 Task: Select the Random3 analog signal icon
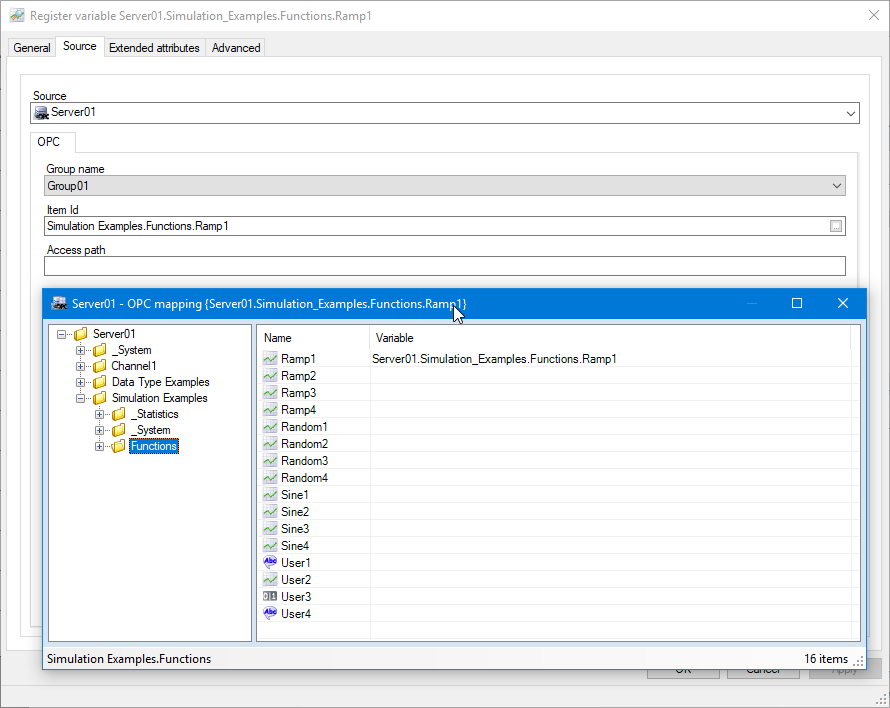pyautogui.click(x=270, y=460)
